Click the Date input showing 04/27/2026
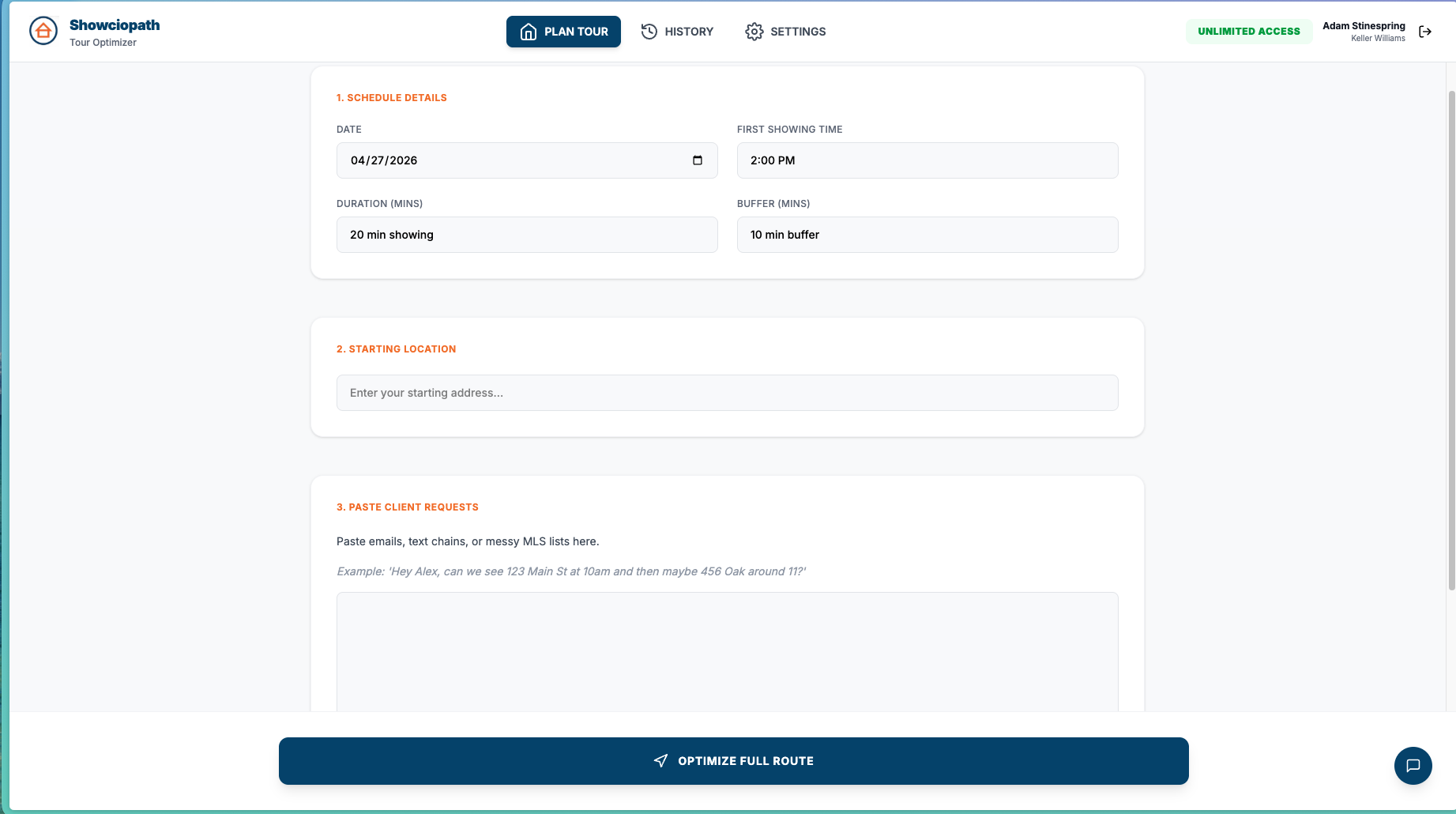This screenshot has height=814, width=1456. (x=527, y=160)
